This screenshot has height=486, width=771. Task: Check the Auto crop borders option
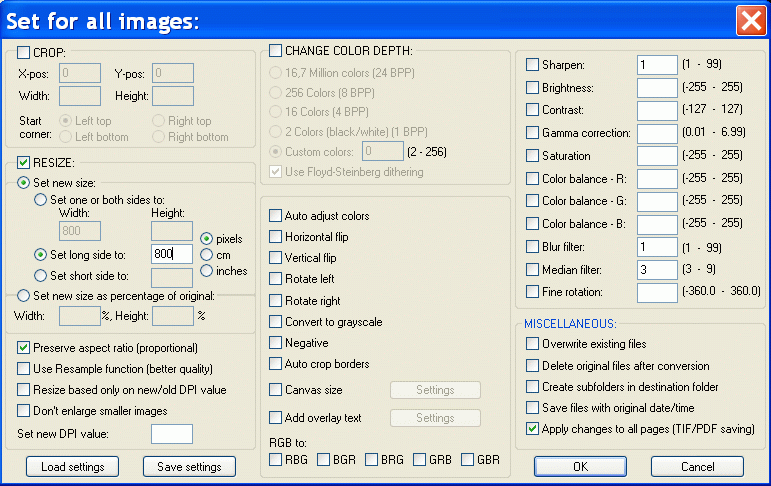(x=276, y=364)
